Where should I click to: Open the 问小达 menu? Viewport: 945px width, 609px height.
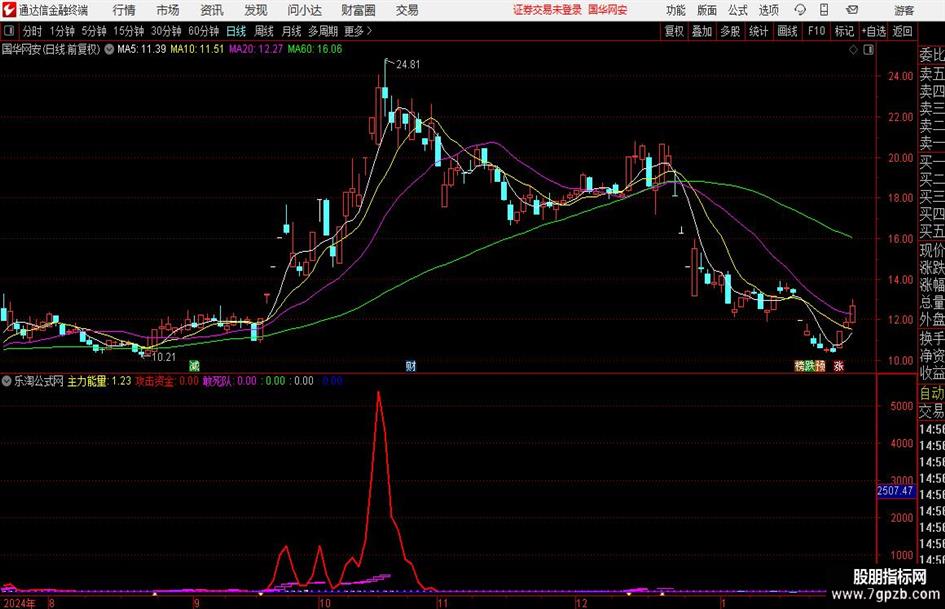[x=304, y=10]
